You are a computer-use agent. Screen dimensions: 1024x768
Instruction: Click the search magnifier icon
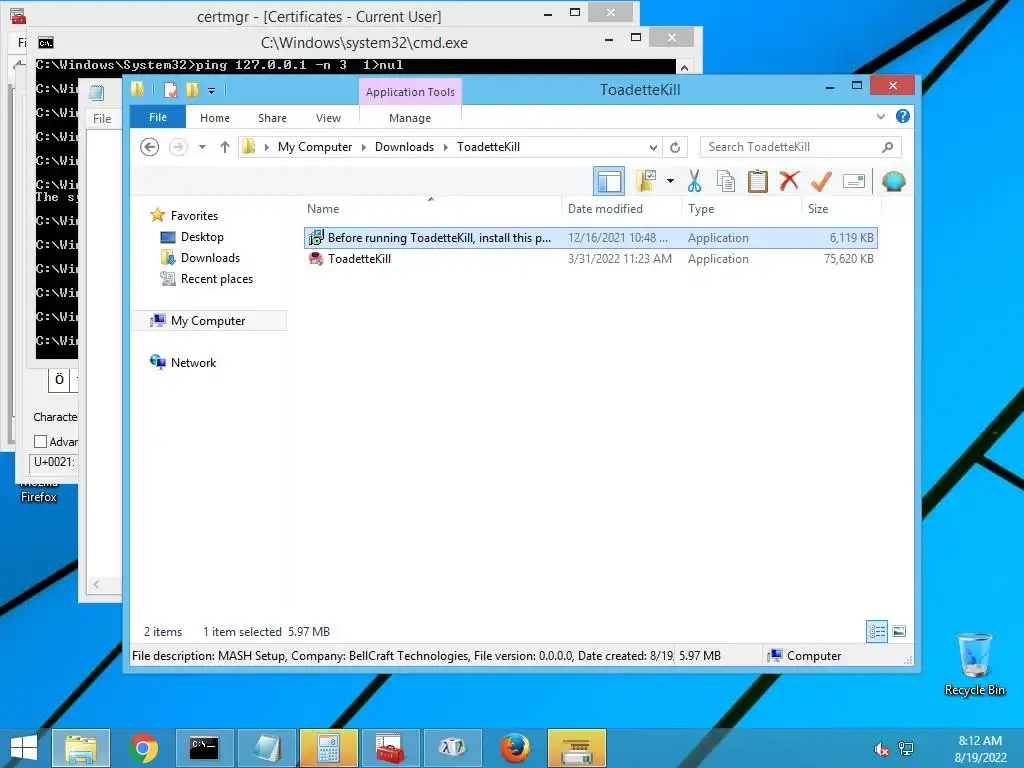(888, 147)
